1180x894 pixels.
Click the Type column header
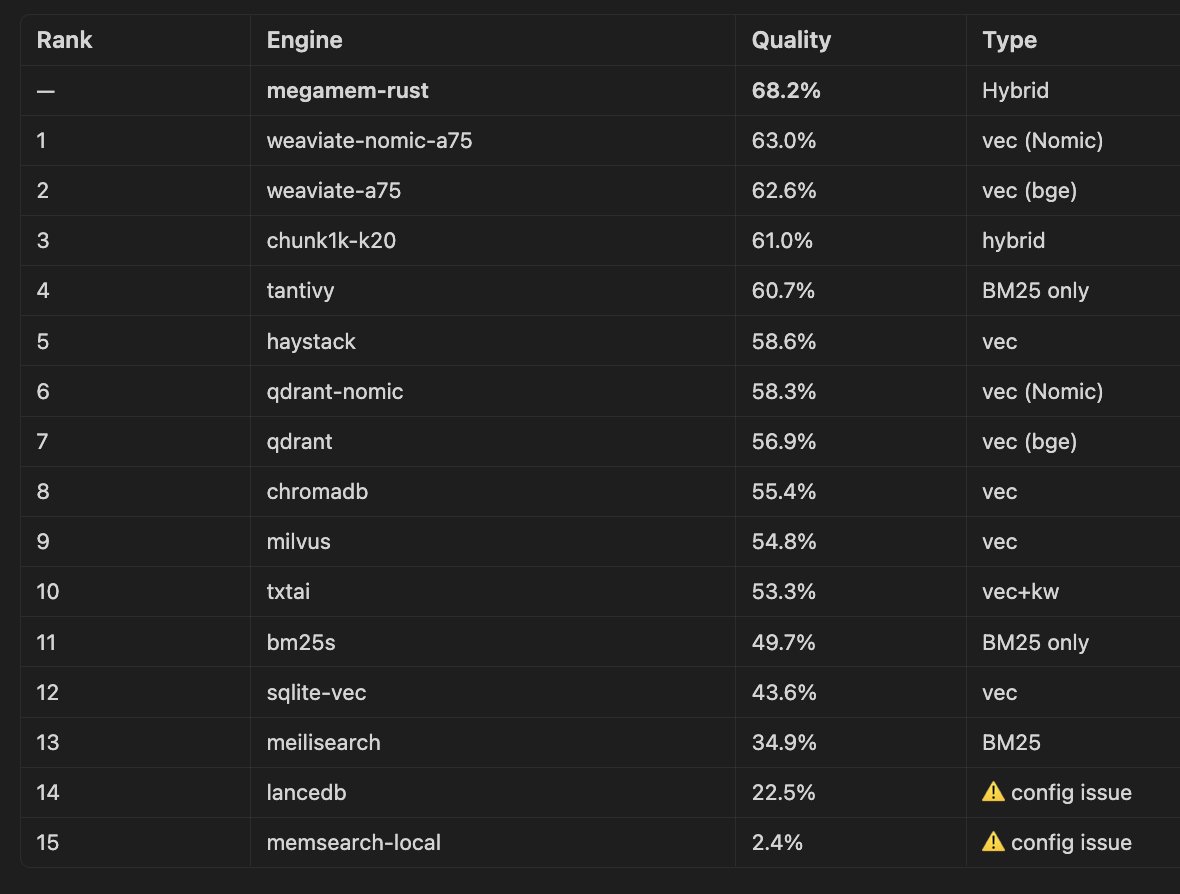coord(1009,40)
